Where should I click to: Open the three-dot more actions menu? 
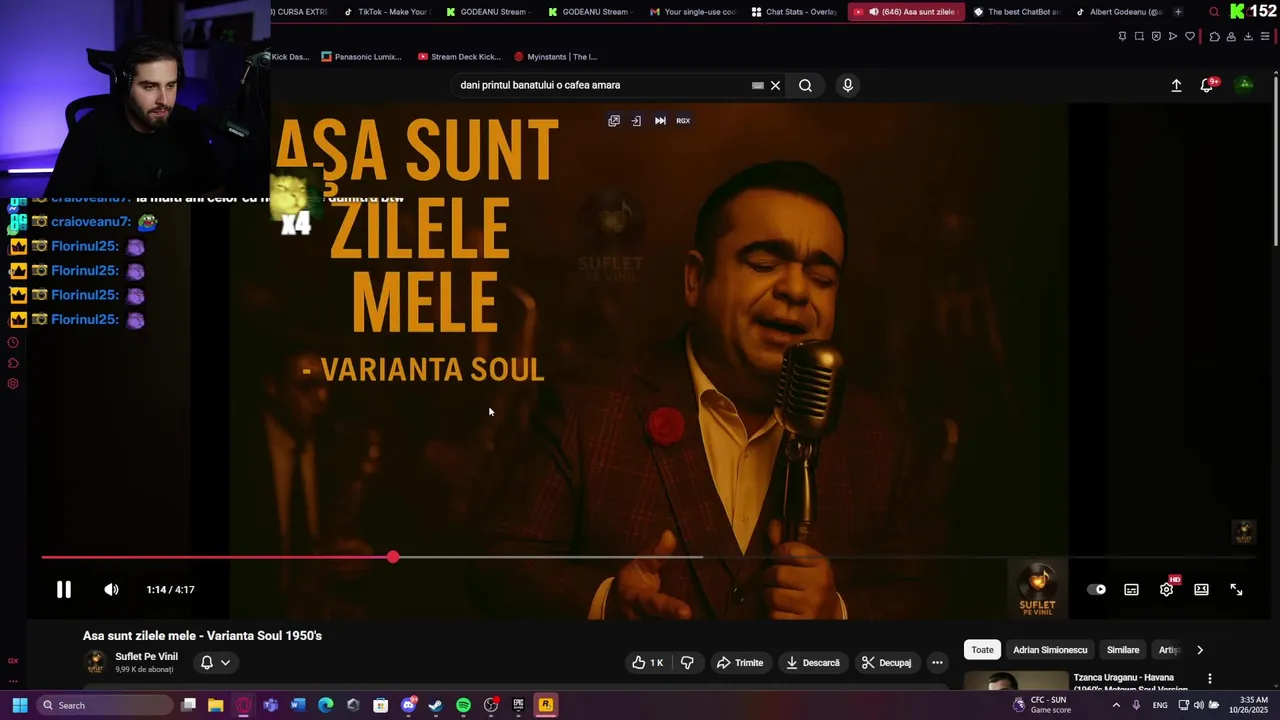(937, 663)
